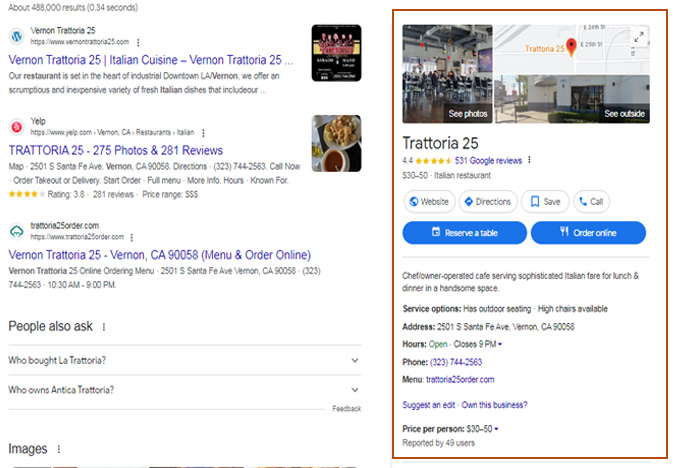Click the Images section three-dot menu
The image size is (677, 468).
(58, 450)
